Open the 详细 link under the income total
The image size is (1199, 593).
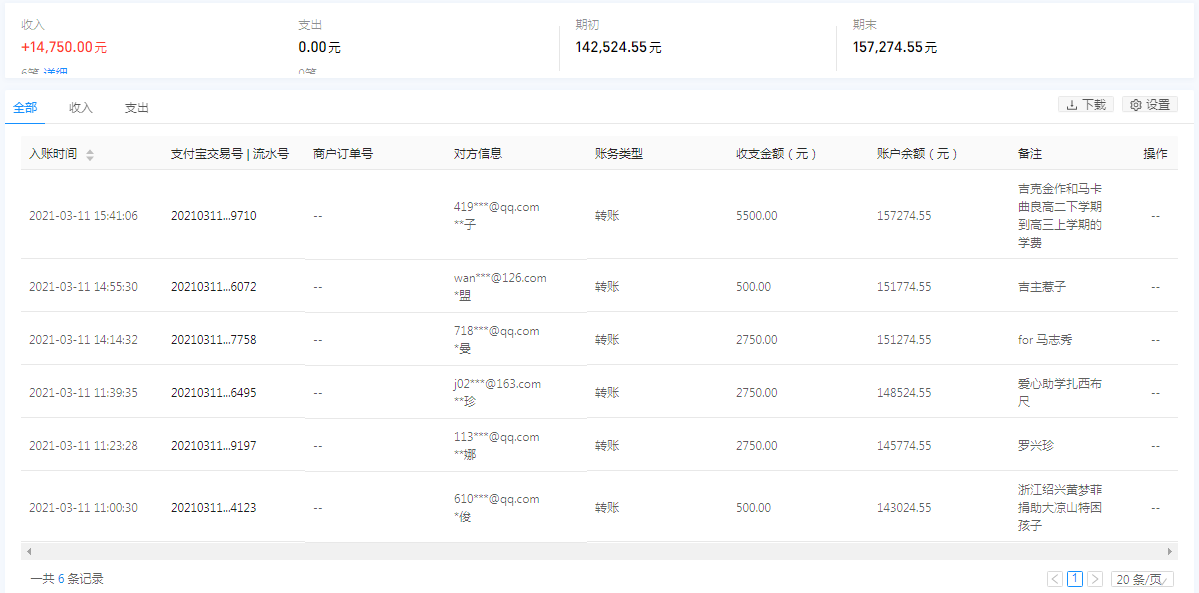click(56, 72)
